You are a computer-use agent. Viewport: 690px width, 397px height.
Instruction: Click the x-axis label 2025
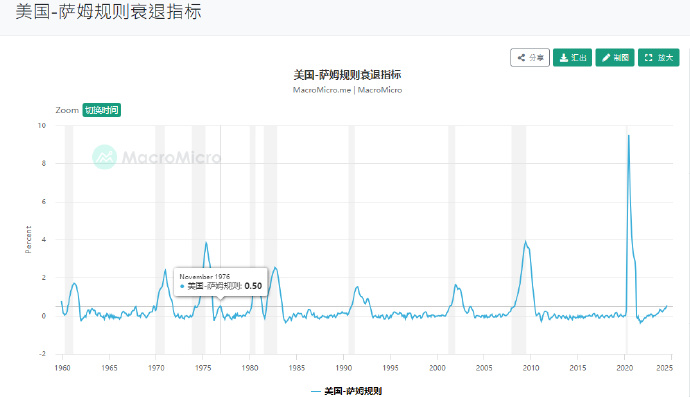tap(664, 368)
